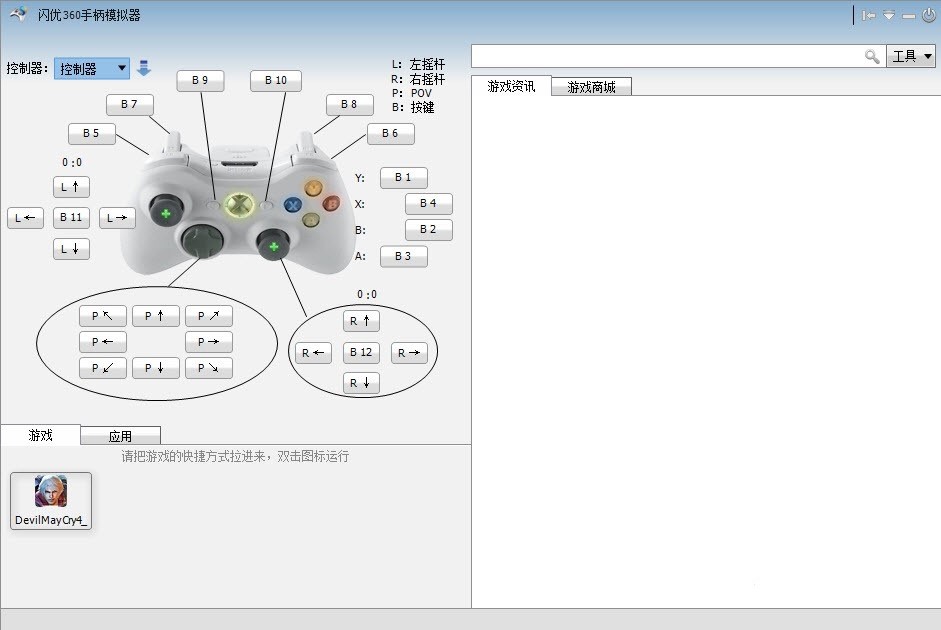Image resolution: width=941 pixels, height=630 pixels.
Task: Click the downward triangle icon in title bar
Action: 889,15
